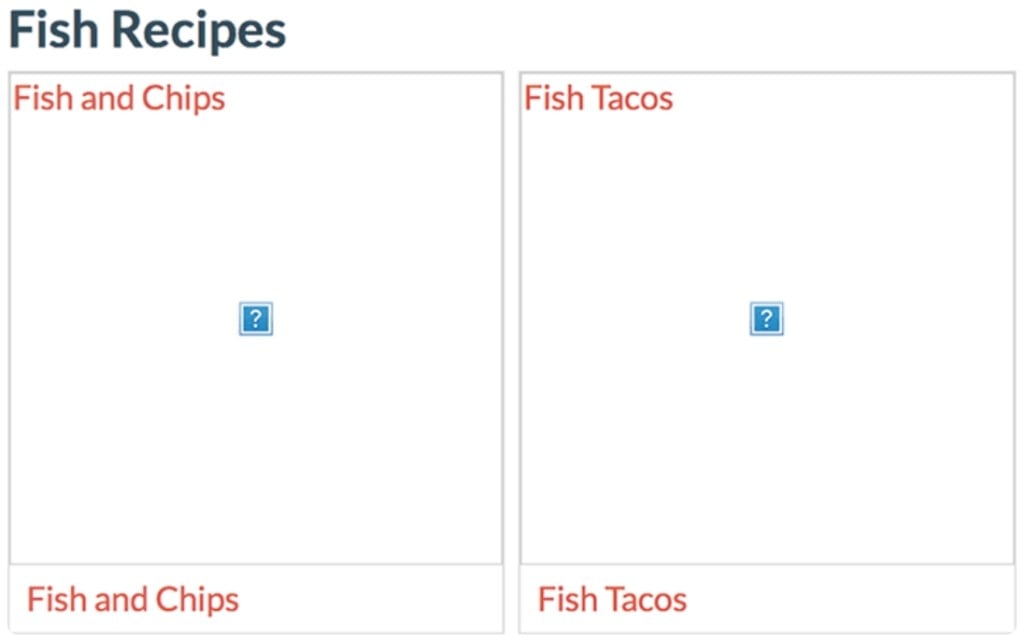This screenshot has width=1024, height=640.
Task: Click the word Recipes in the heading
Action: point(199,30)
